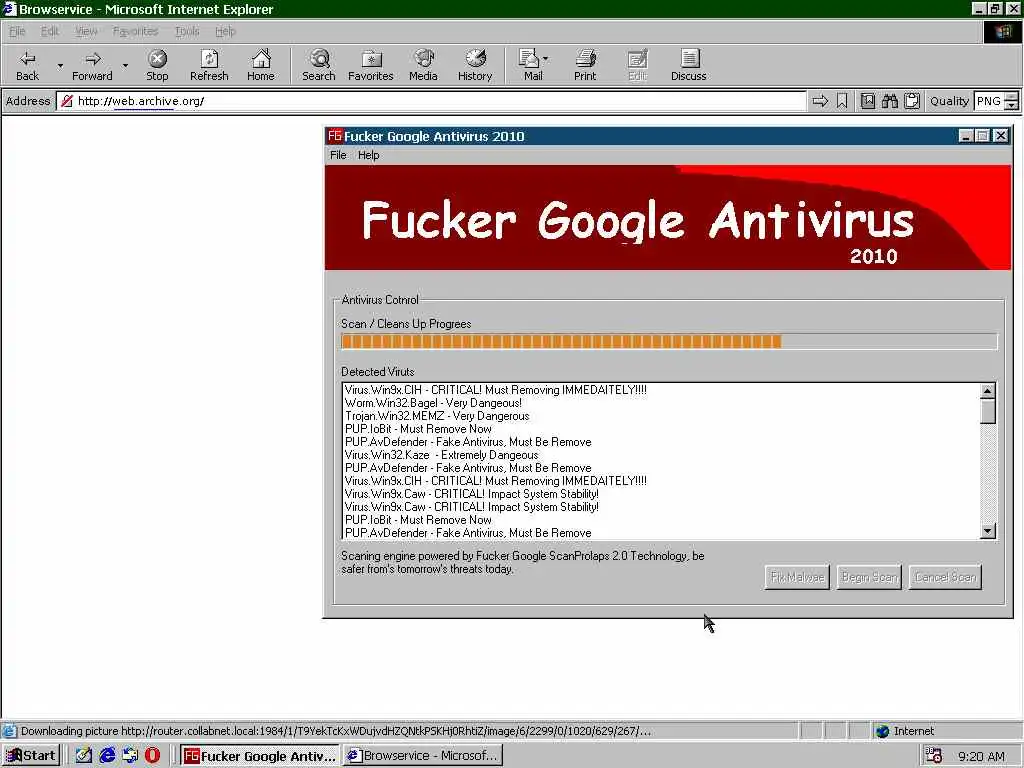Open the browser File menu

click(17, 31)
